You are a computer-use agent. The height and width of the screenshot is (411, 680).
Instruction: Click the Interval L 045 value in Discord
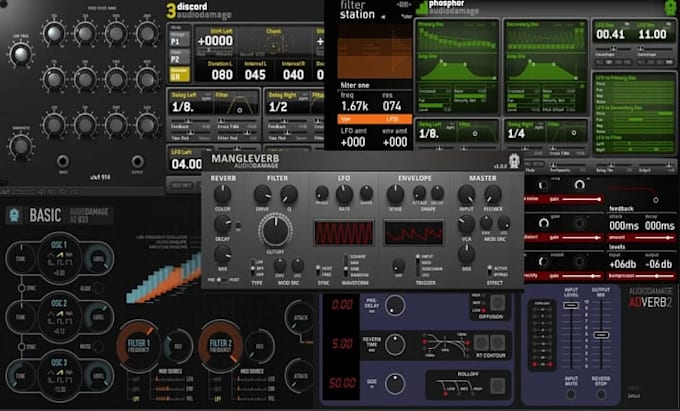[255, 75]
